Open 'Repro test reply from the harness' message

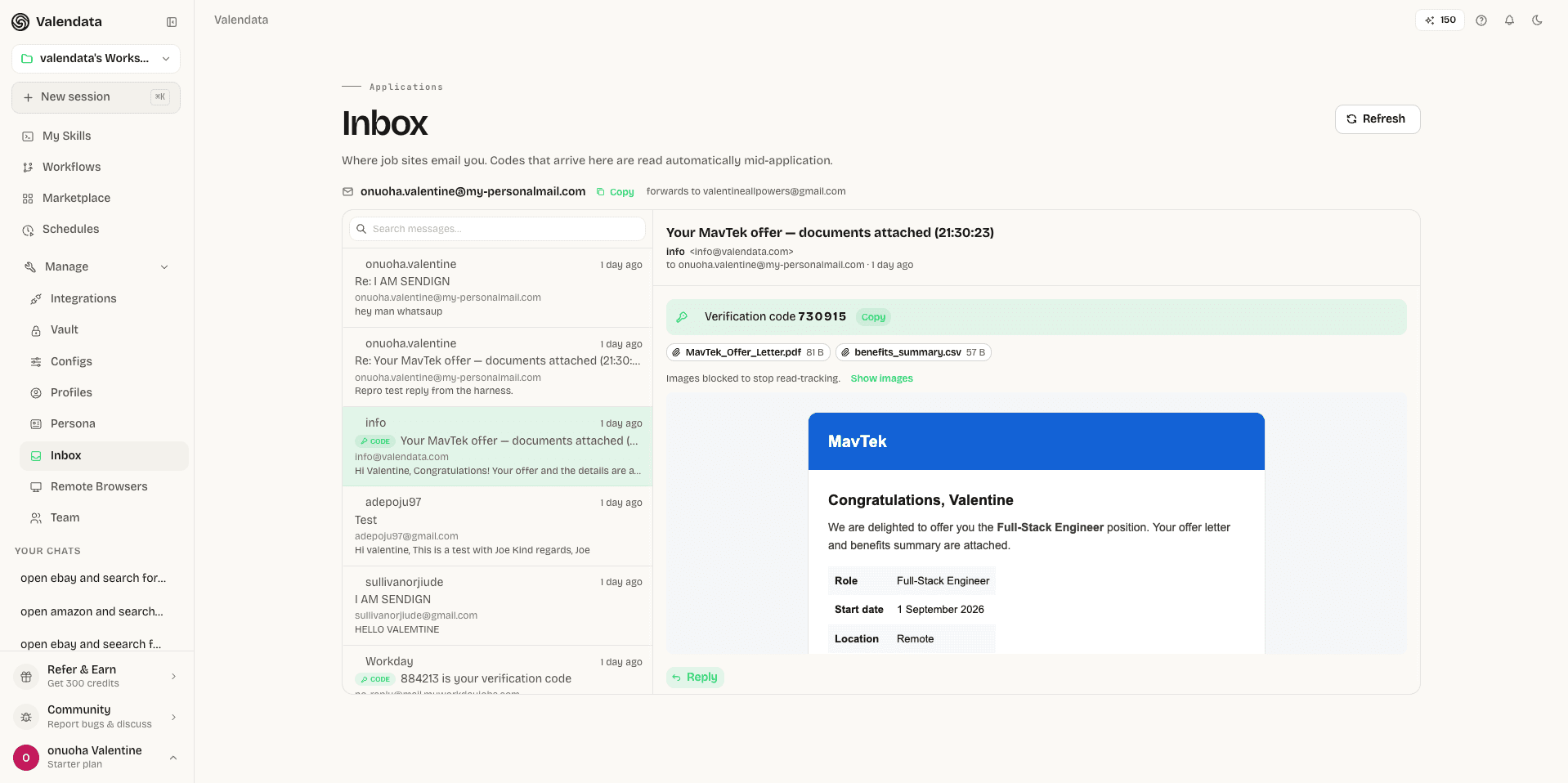[497, 367]
